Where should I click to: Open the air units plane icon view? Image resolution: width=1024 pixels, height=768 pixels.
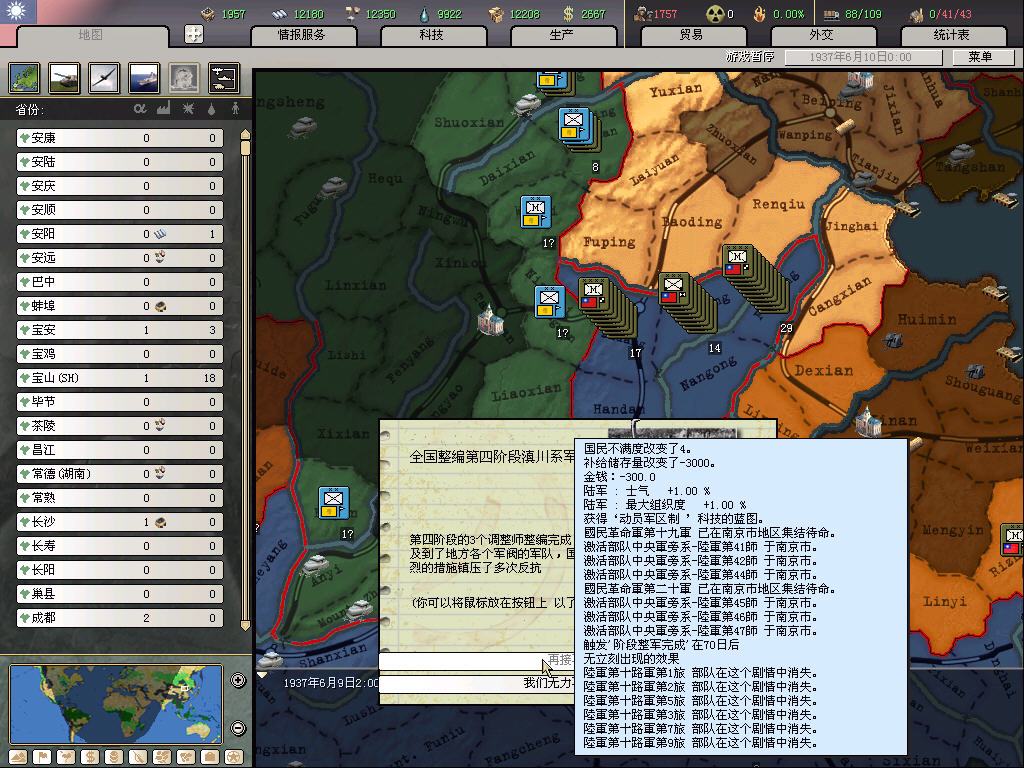click(x=104, y=77)
